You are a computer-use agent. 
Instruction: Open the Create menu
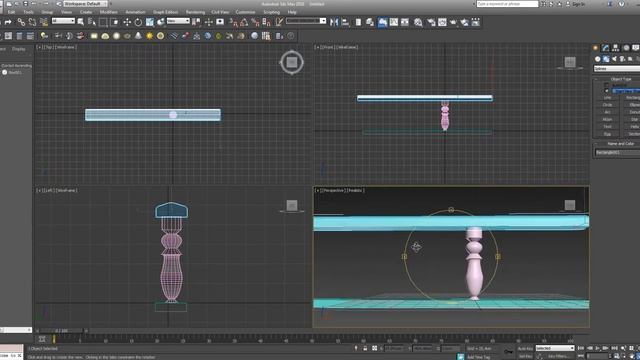[86, 12]
